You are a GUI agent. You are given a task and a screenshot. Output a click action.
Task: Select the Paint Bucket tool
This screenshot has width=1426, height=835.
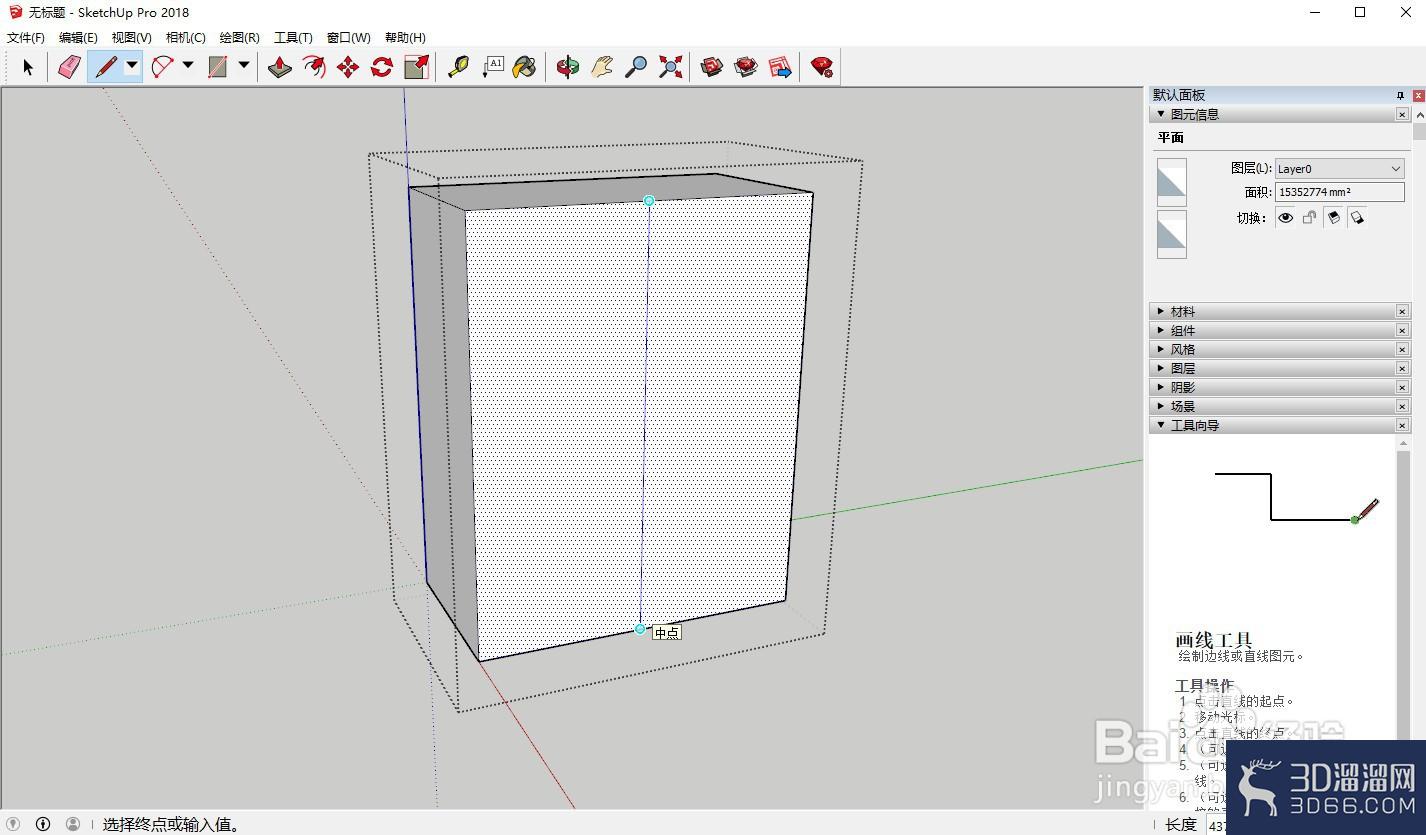click(x=525, y=67)
